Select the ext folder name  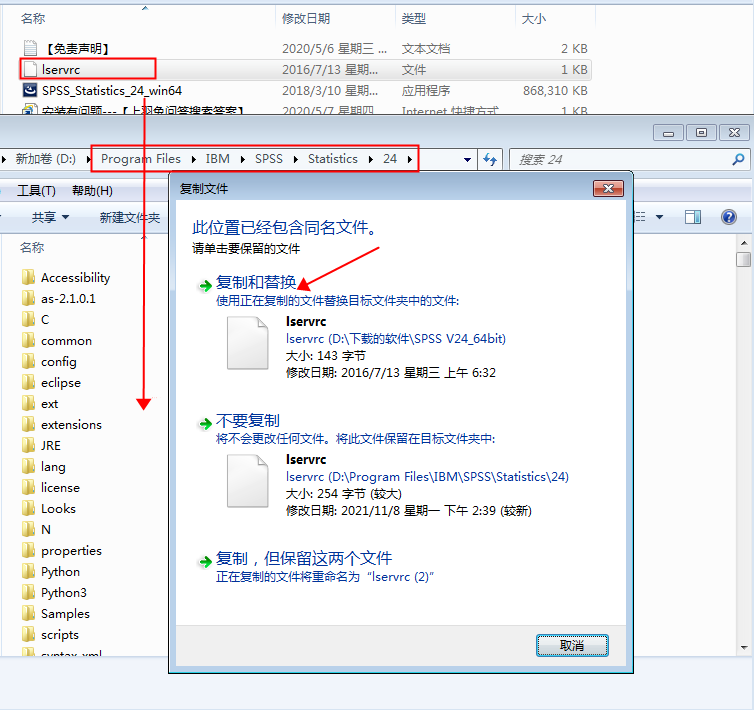coord(50,404)
